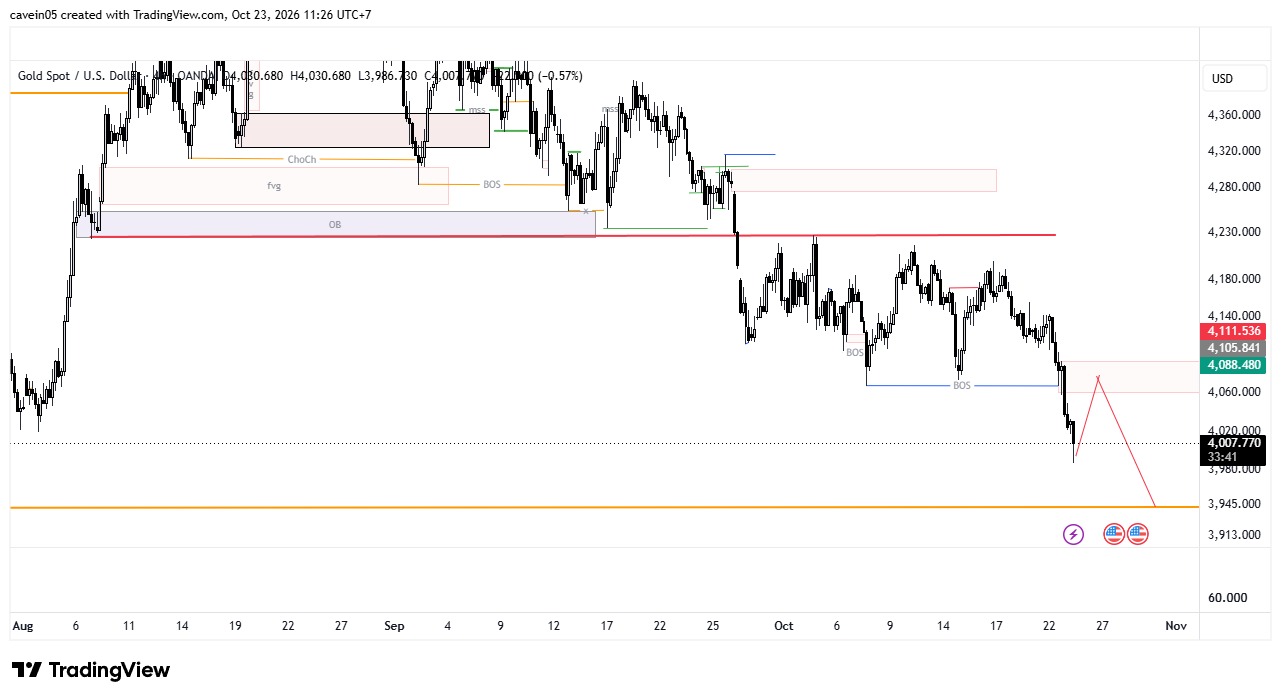The width and height of the screenshot is (1281, 700).
Task: Click the red 4,111.536 price tag
Action: click(1235, 331)
